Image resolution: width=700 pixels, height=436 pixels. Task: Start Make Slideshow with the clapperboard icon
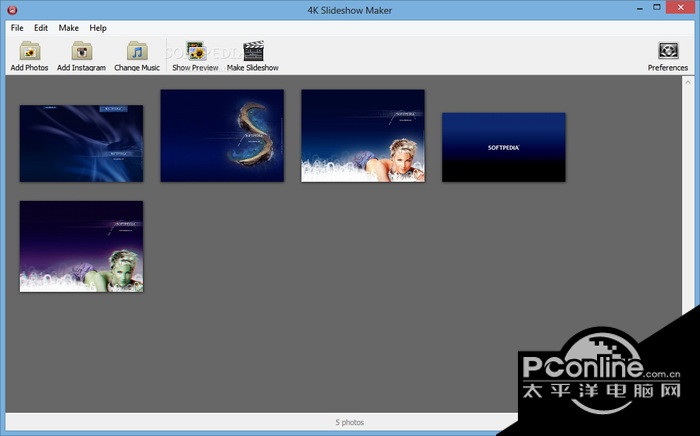[x=252, y=52]
